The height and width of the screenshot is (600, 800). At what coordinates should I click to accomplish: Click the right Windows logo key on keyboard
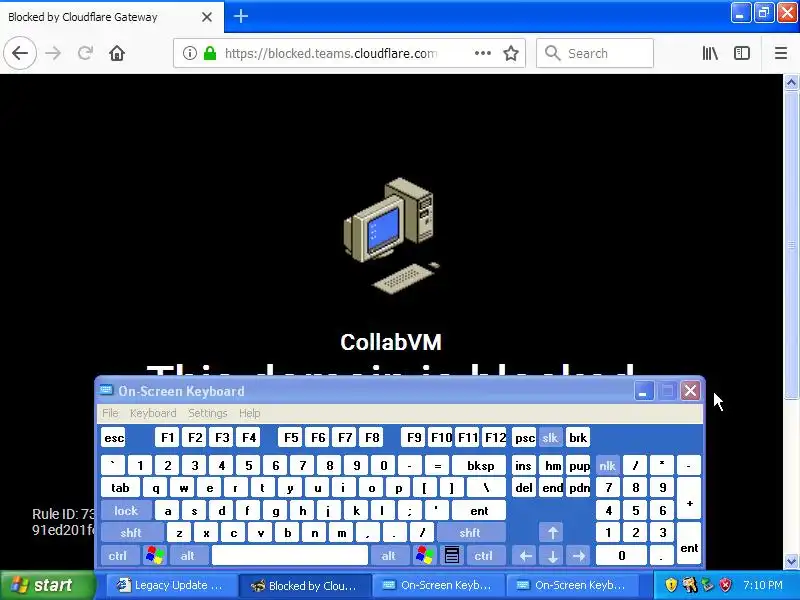click(425, 556)
